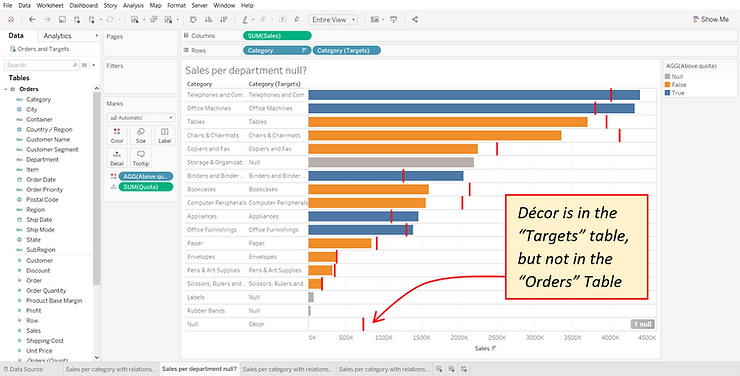Click the Presentation mode icon
The image size is (740, 376).
[x=394, y=19]
